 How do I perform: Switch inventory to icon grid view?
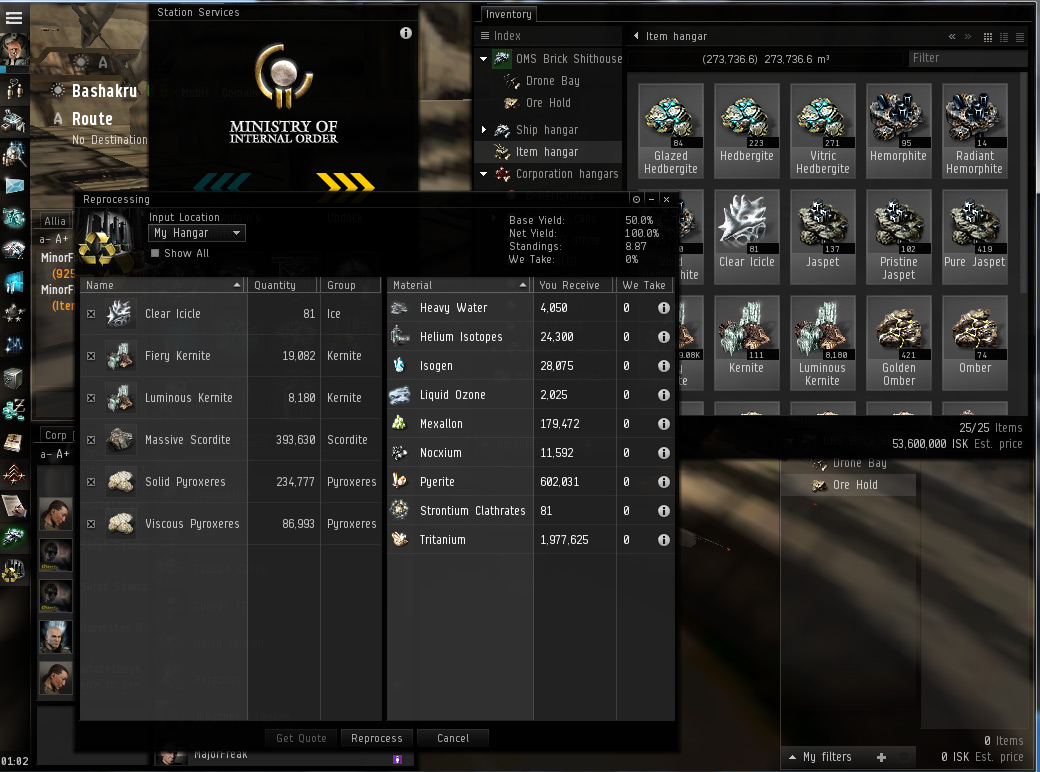pyautogui.click(x=988, y=37)
